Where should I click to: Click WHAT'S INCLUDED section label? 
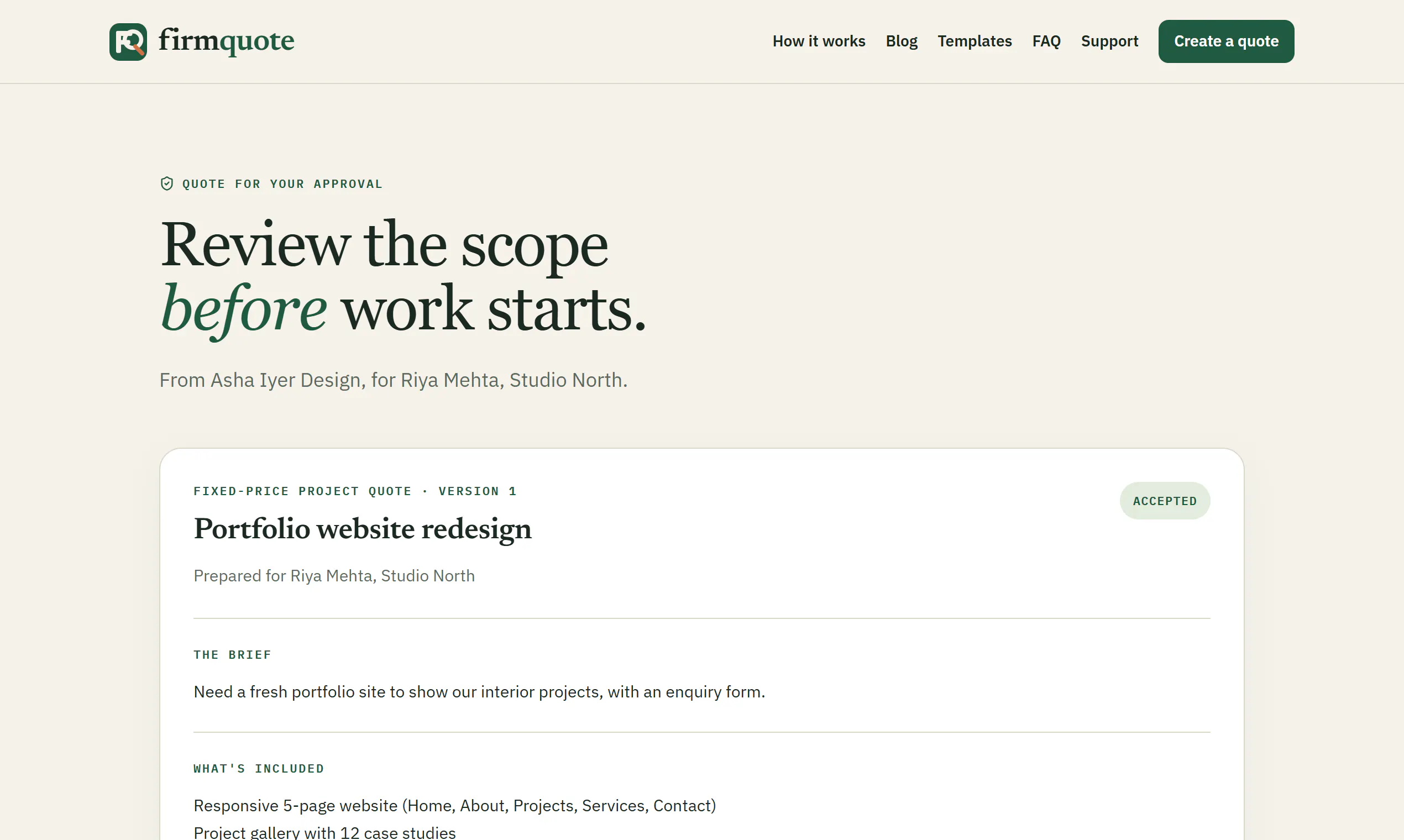(x=259, y=769)
